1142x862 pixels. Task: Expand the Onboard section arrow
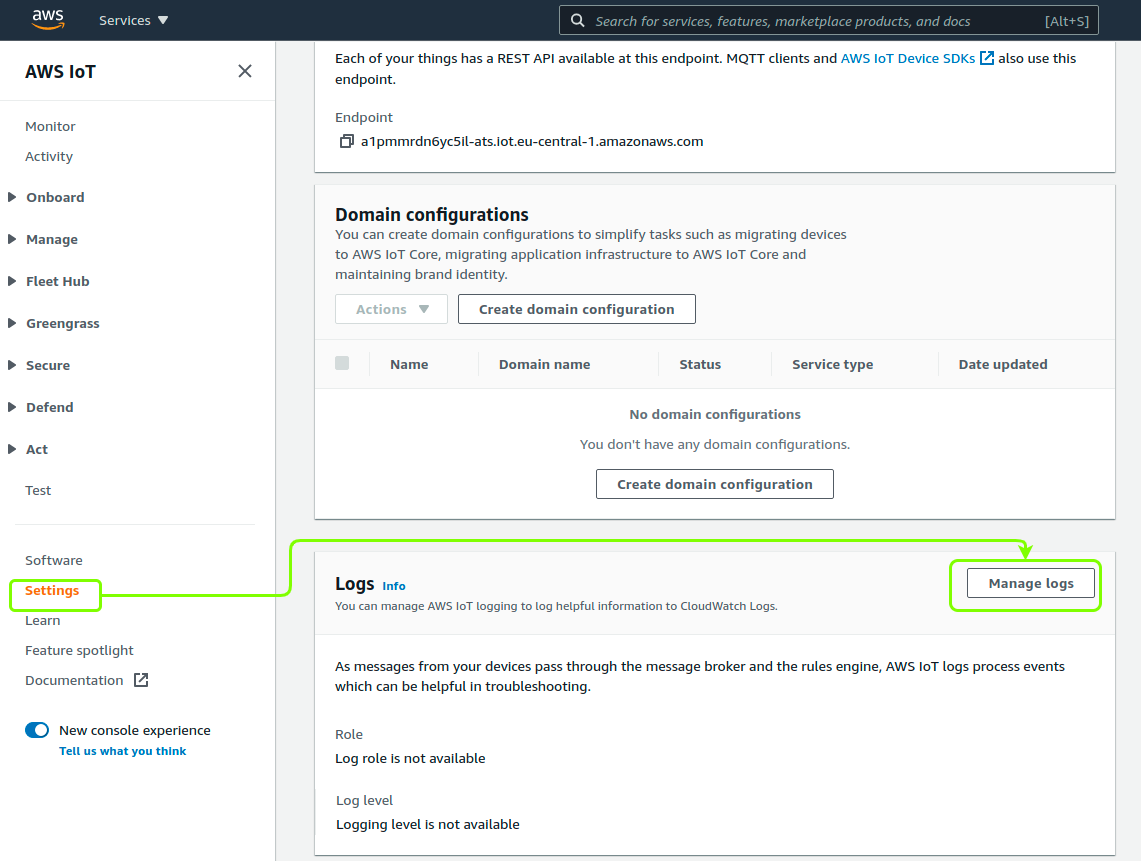(x=12, y=197)
